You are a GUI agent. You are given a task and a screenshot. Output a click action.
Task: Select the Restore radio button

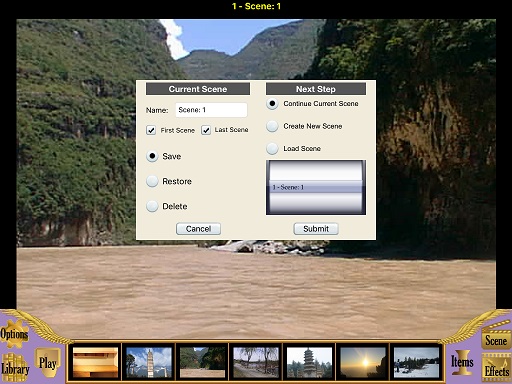[152, 181]
